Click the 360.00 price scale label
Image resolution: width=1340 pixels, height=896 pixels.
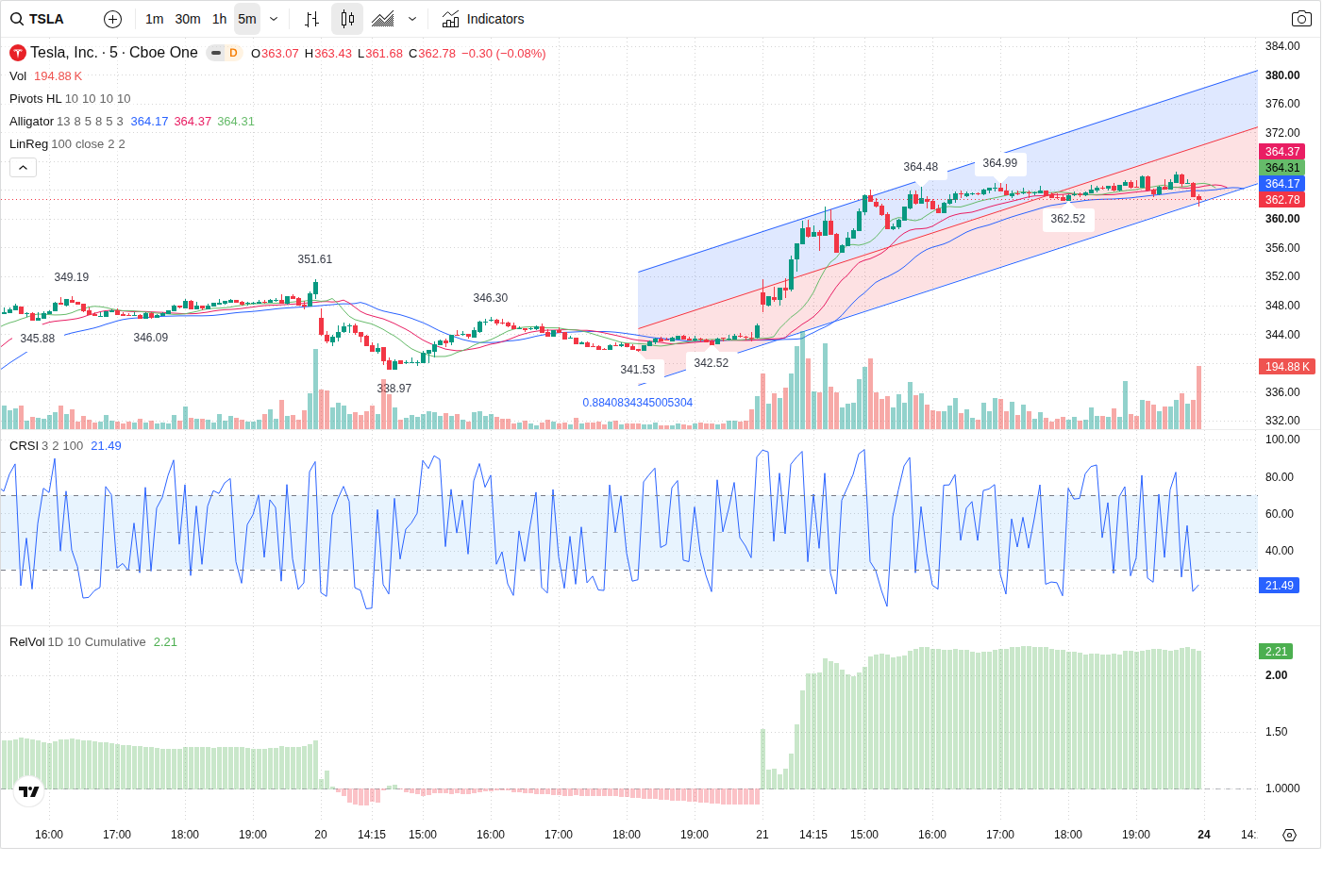[x=1282, y=219]
